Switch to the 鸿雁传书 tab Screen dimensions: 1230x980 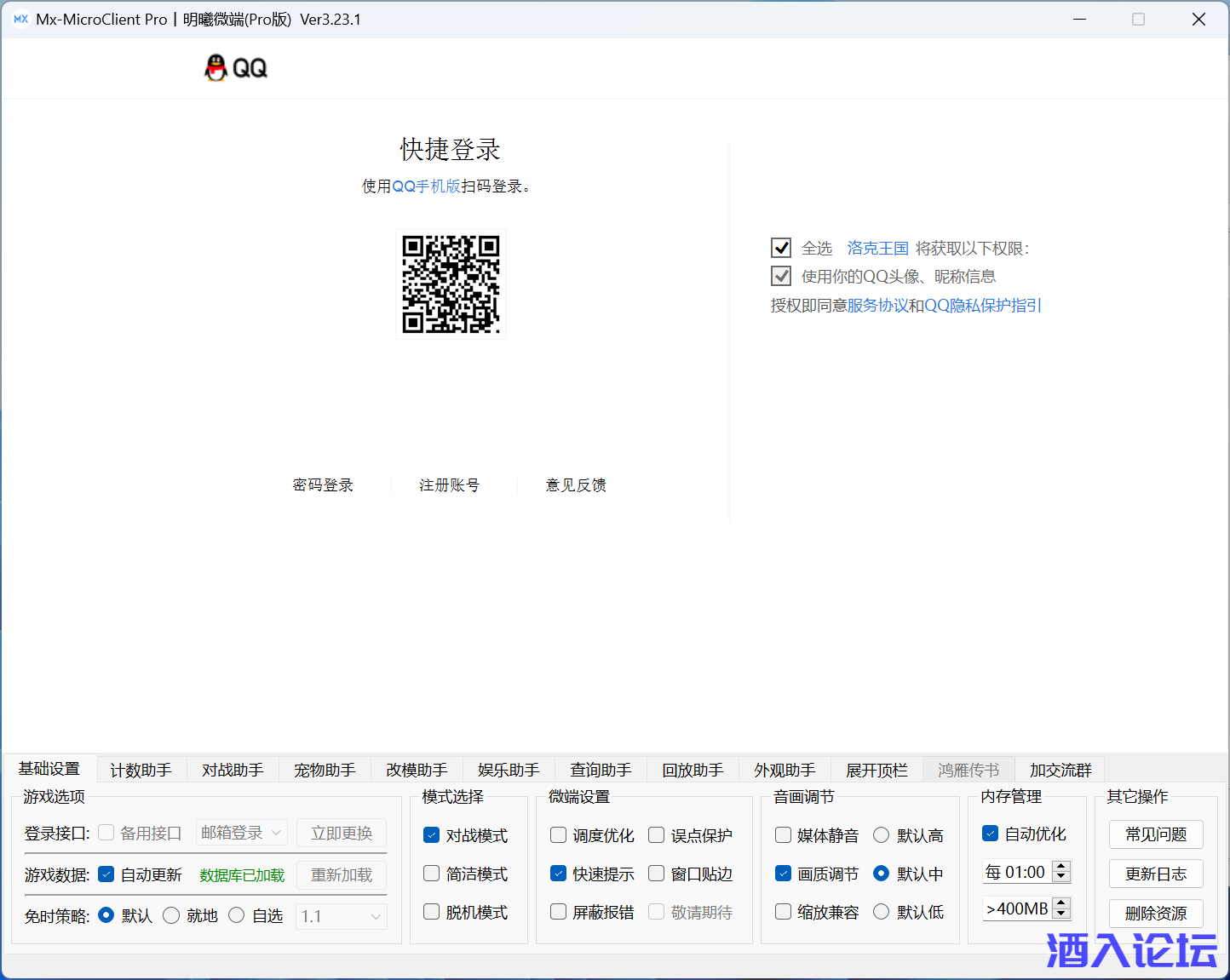[968, 770]
